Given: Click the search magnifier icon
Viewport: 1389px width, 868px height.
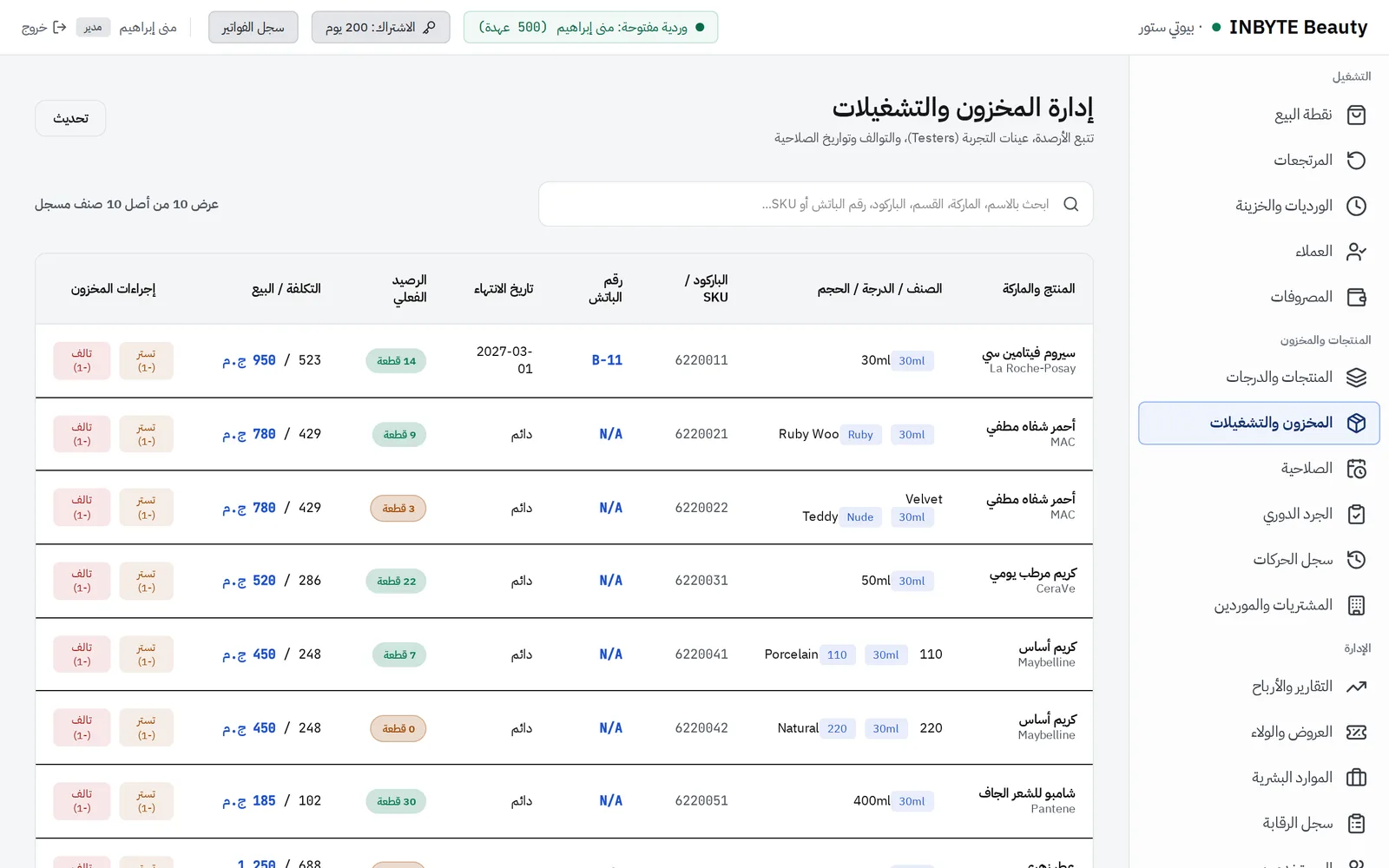Looking at the screenshot, I should tap(1071, 204).
